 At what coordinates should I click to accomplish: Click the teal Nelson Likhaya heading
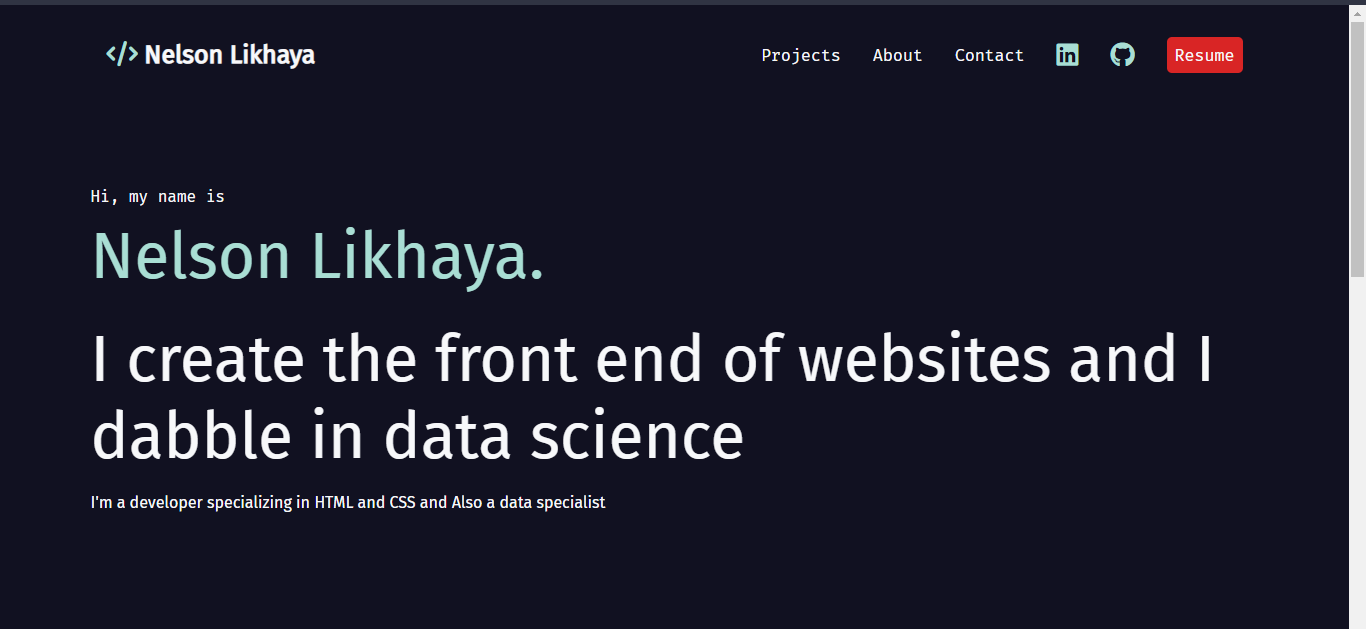tap(317, 256)
